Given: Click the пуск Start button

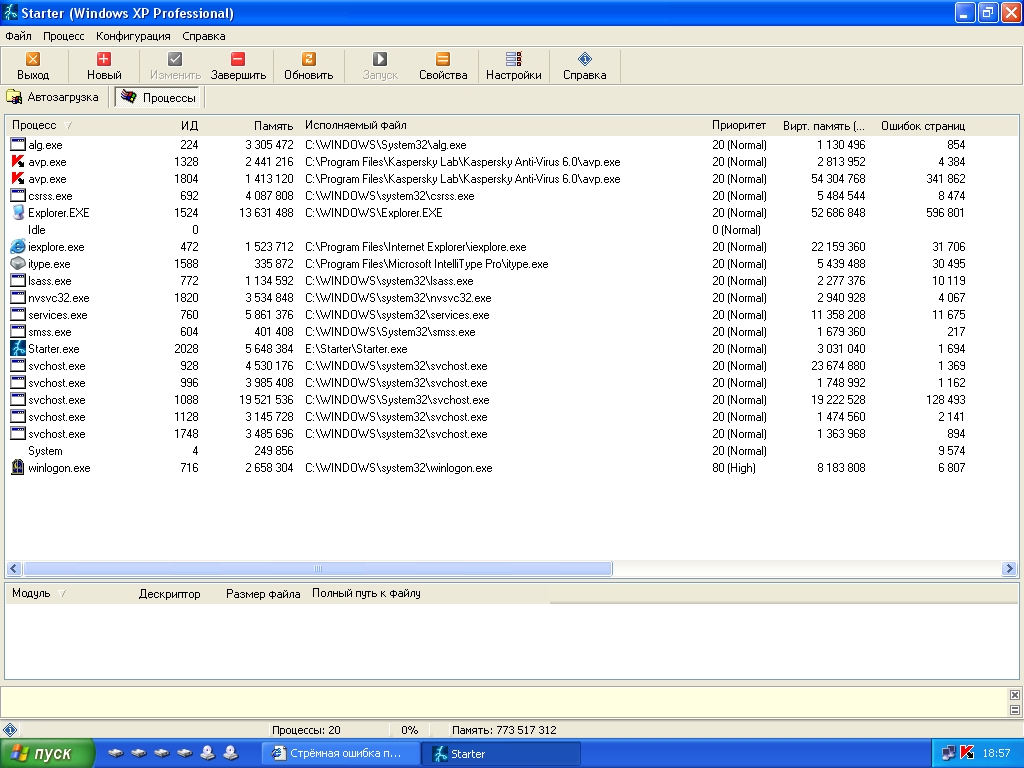Looking at the screenshot, I should click(47, 753).
